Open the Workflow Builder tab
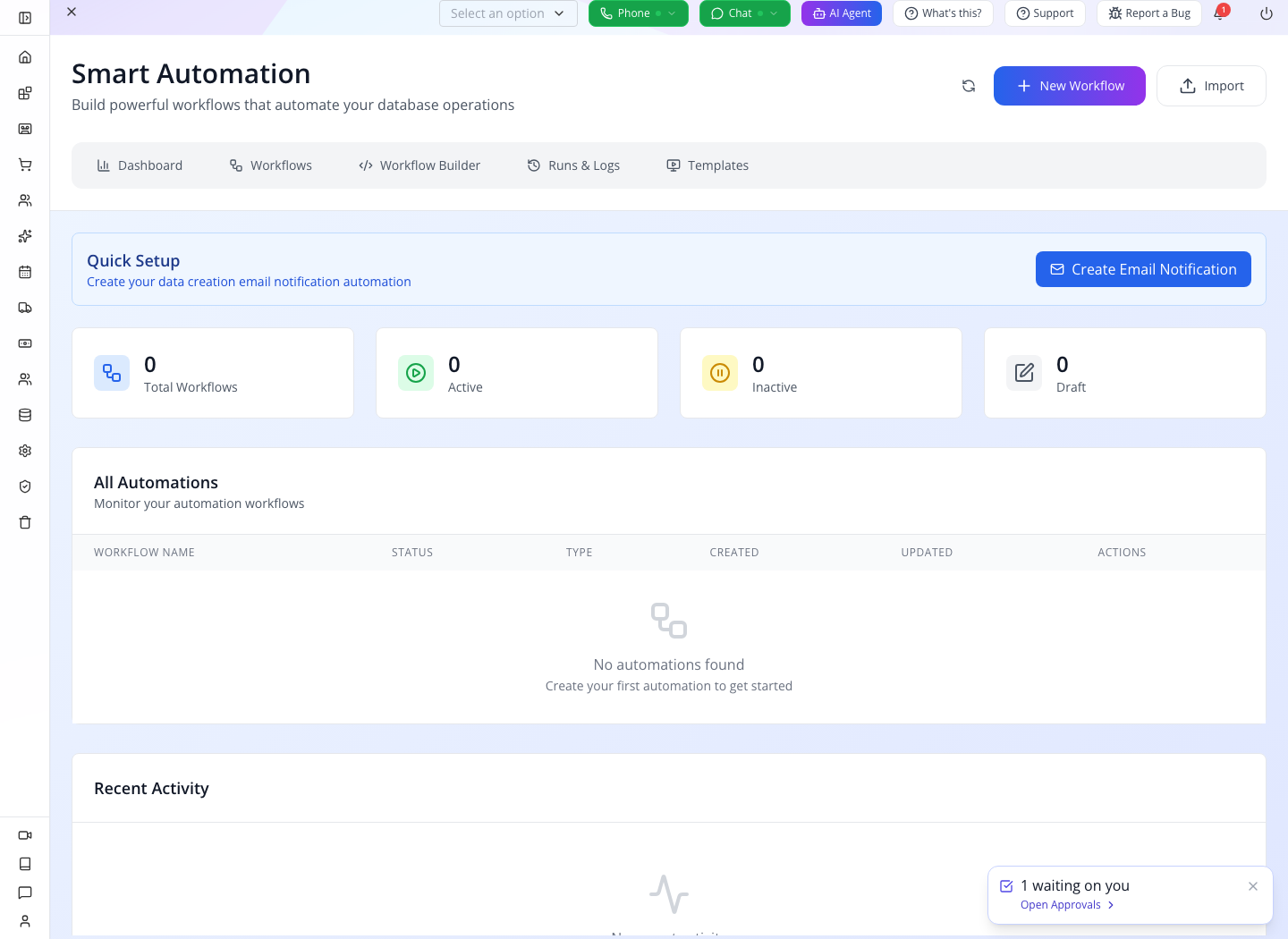Viewport: 1288px width, 939px height. (x=419, y=165)
